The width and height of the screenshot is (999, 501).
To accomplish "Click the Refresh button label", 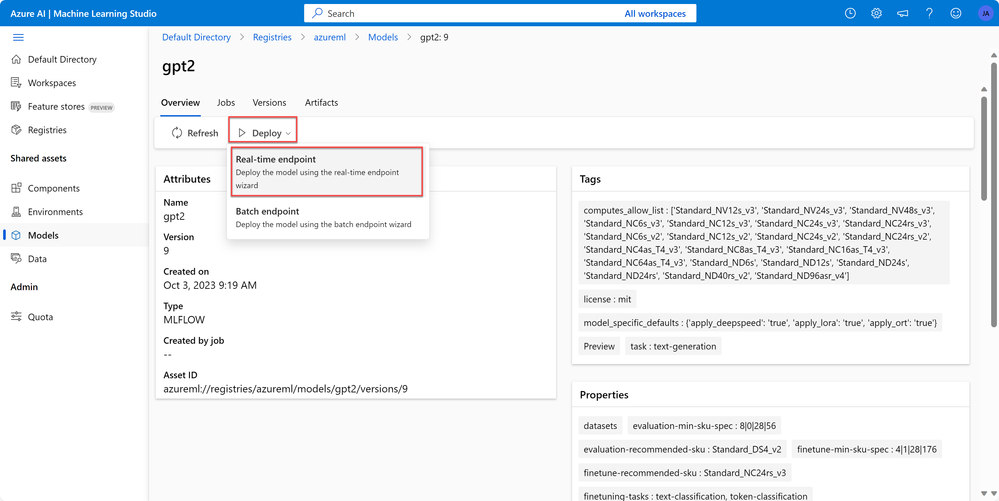I will [x=203, y=133].
